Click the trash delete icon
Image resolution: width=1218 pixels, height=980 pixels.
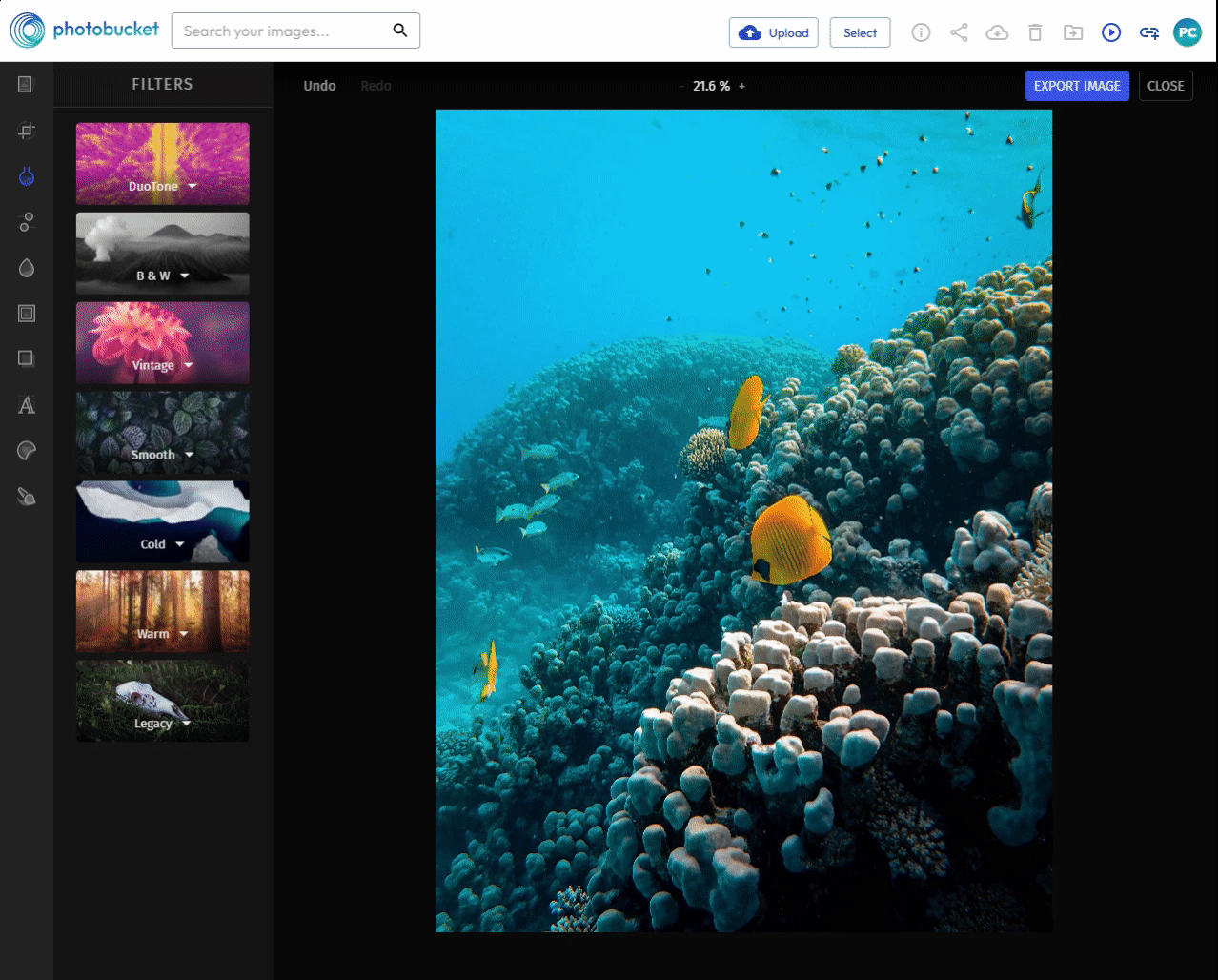(x=1035, y=32)
